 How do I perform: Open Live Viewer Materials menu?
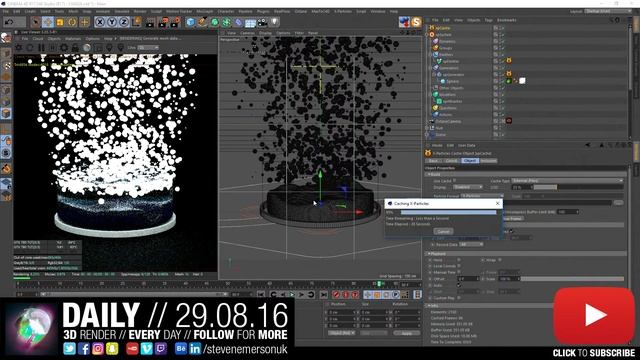[x=73, y=39]
